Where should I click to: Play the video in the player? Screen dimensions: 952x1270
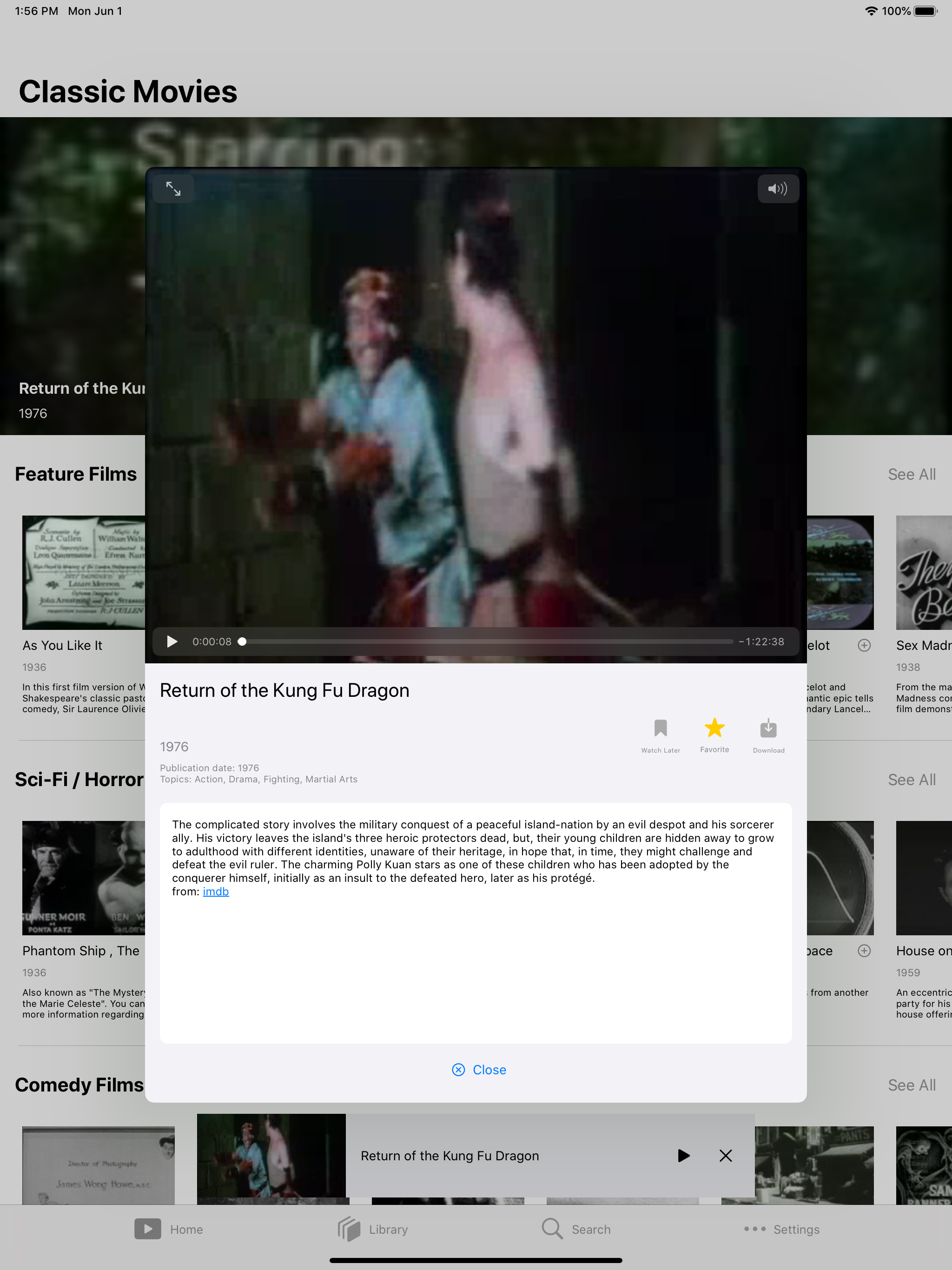point(172,642)
